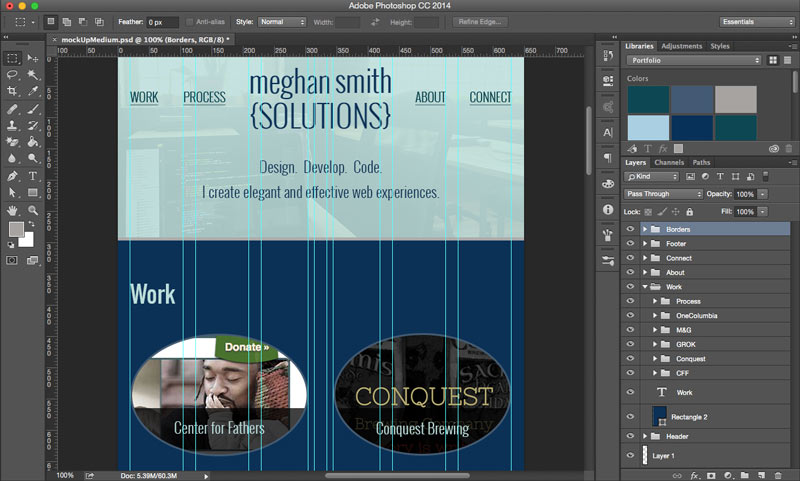This screenshot has width=800, height=481.
Task: Select the Lasso tool
Action: (12, 75)
